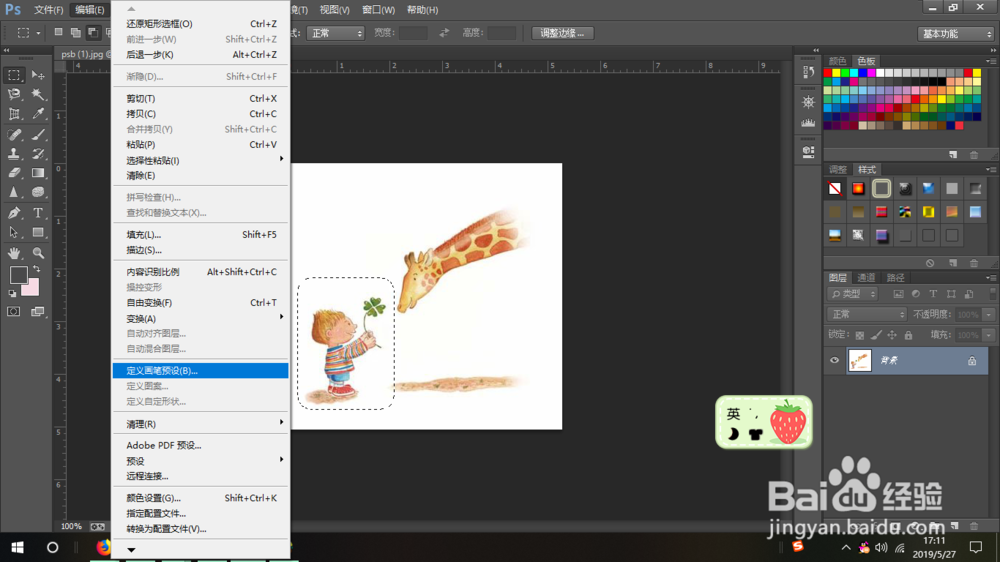
Task: Select the Crop tool
Action: [14, 114]
